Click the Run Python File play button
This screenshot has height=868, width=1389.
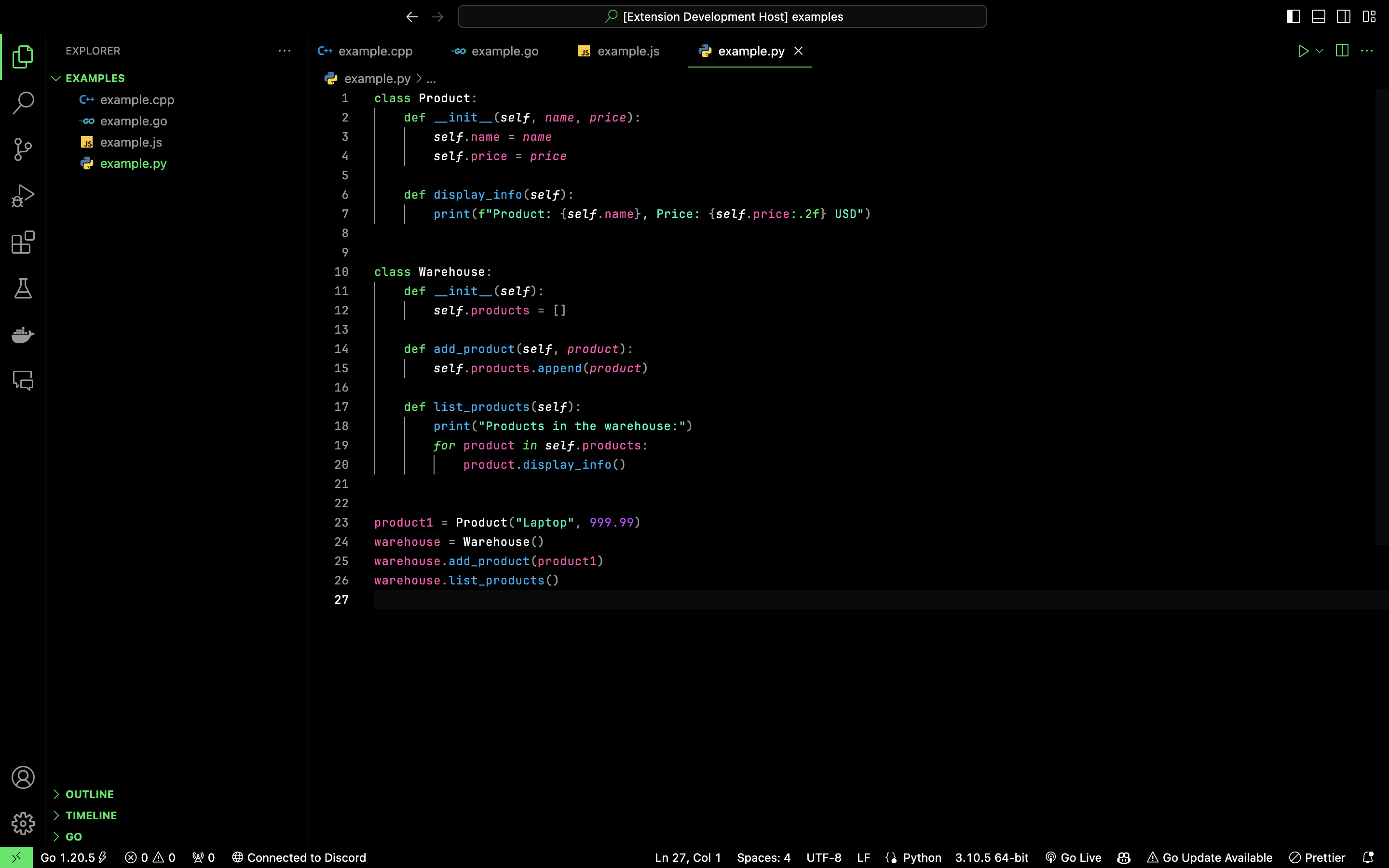pos(1303,51)
